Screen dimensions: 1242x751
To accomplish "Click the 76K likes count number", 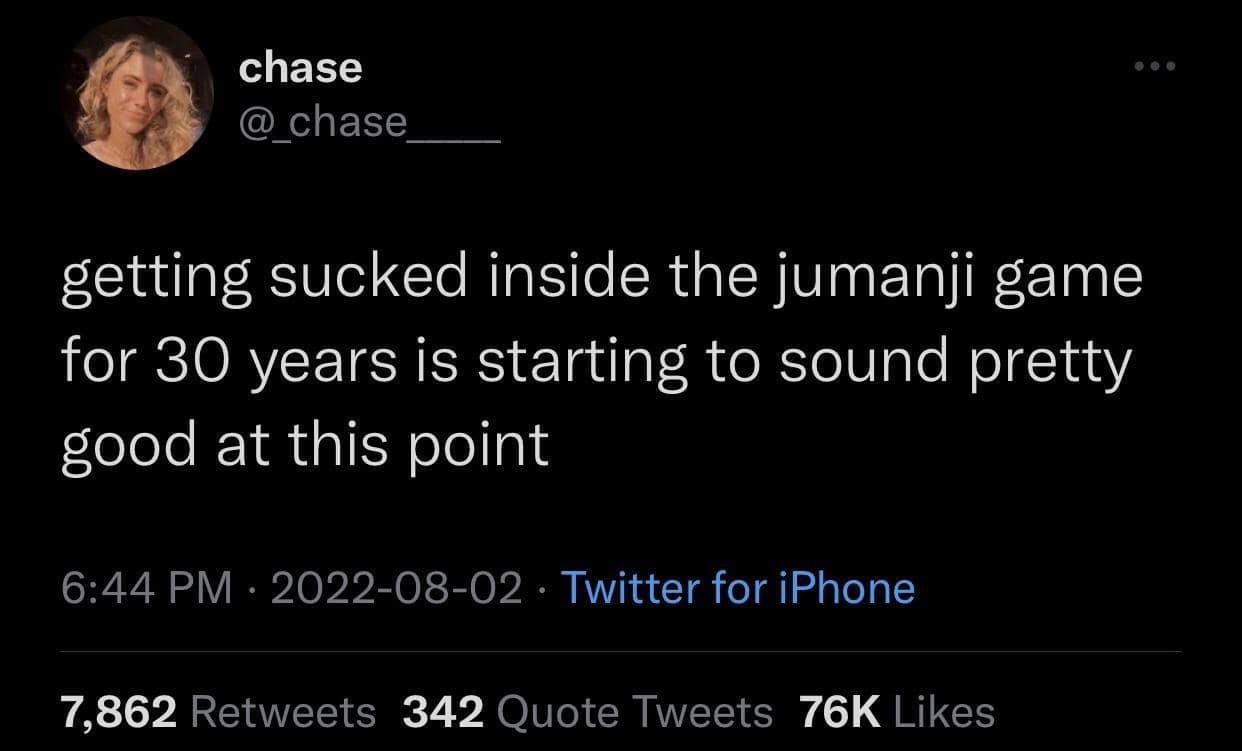I will coord(840,712).
